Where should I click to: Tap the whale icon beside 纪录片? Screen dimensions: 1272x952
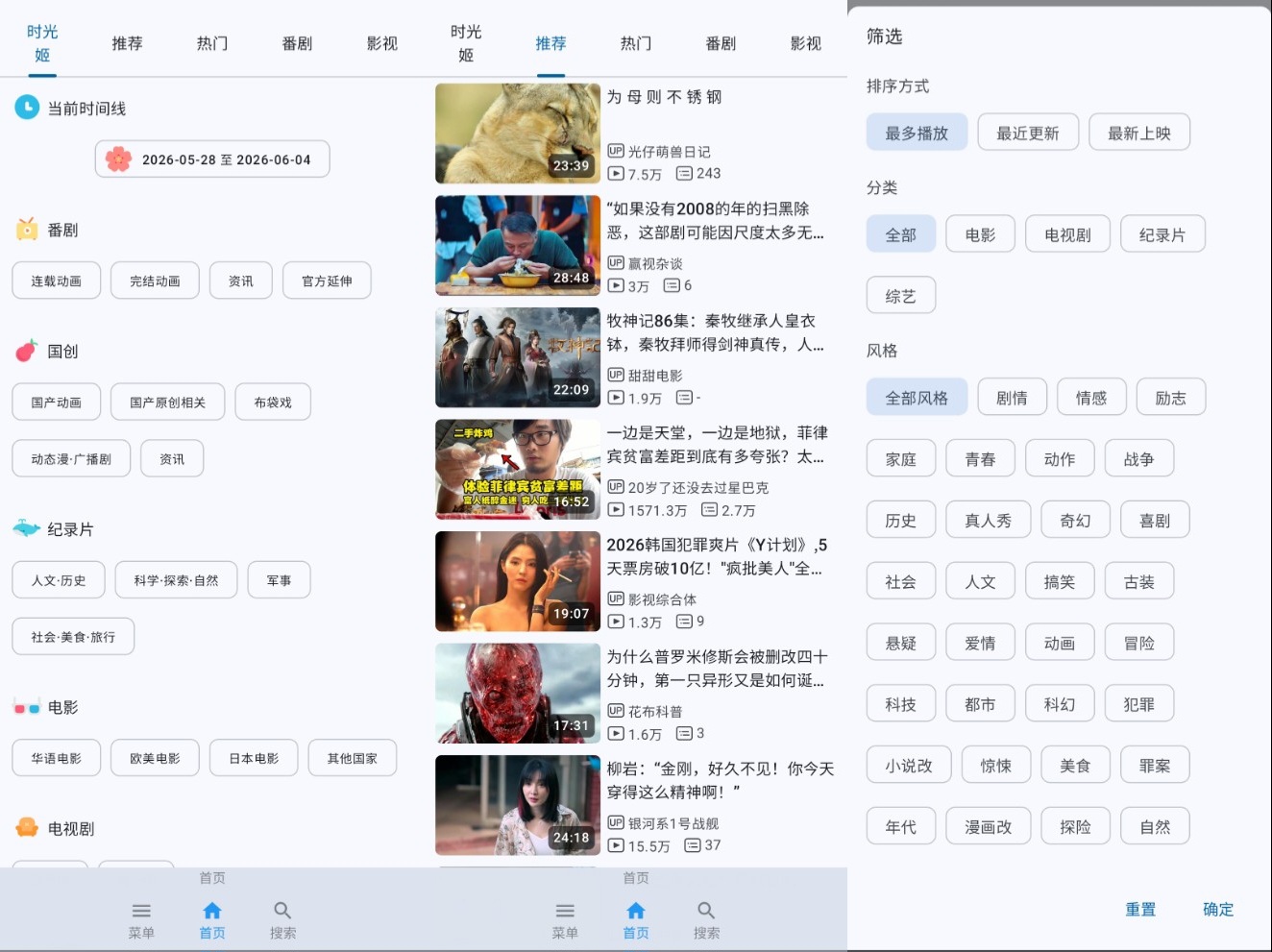pyautogui.click(x=26, y=528)
